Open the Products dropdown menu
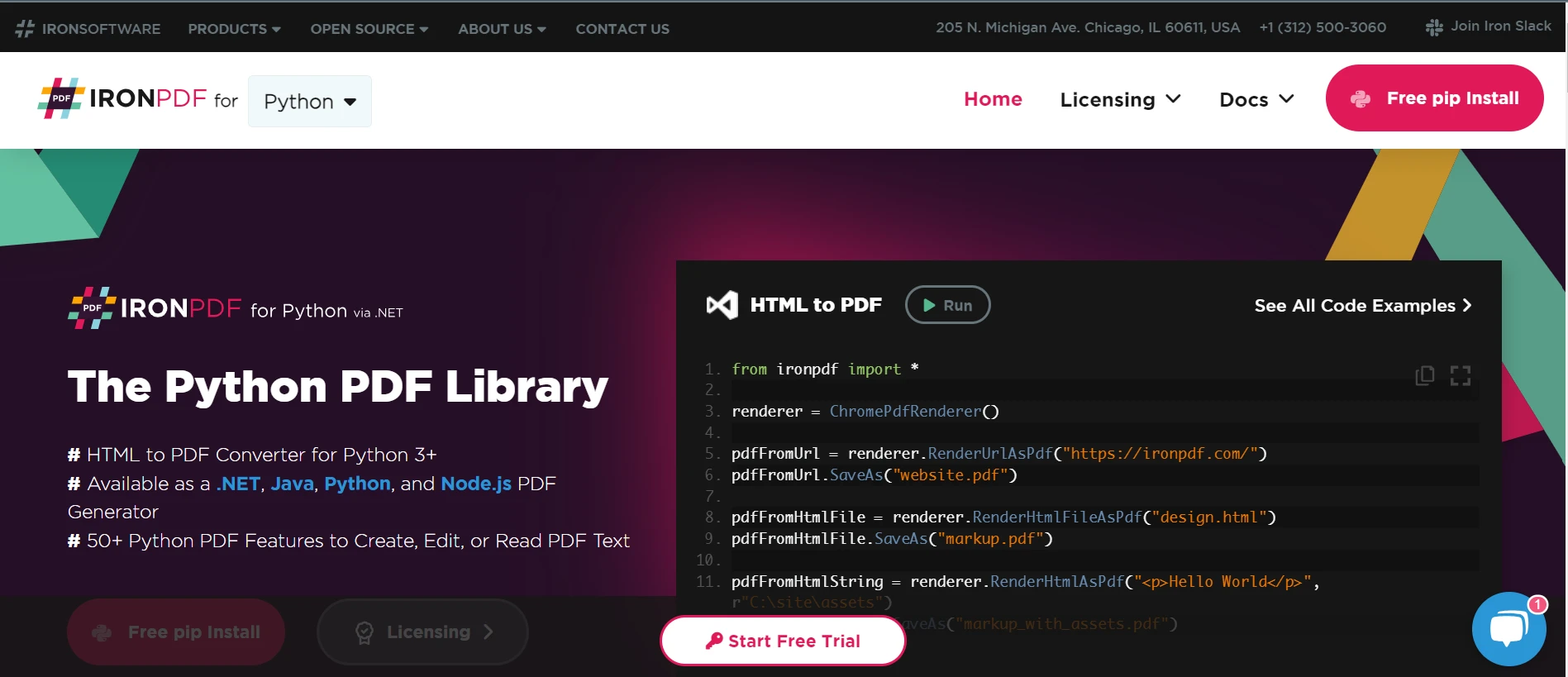The width and height of the screenshot is (1568, 677). (234, 29)
